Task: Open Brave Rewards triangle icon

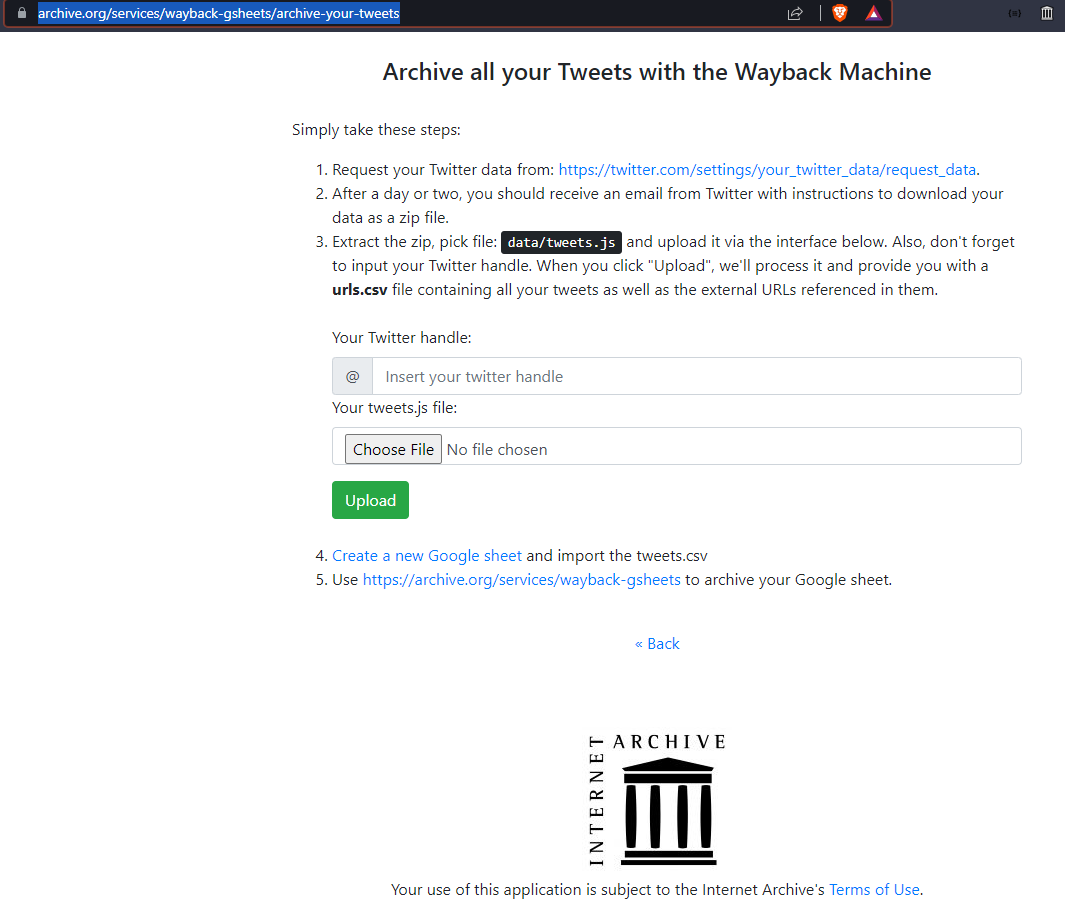Action: [873, 13]
